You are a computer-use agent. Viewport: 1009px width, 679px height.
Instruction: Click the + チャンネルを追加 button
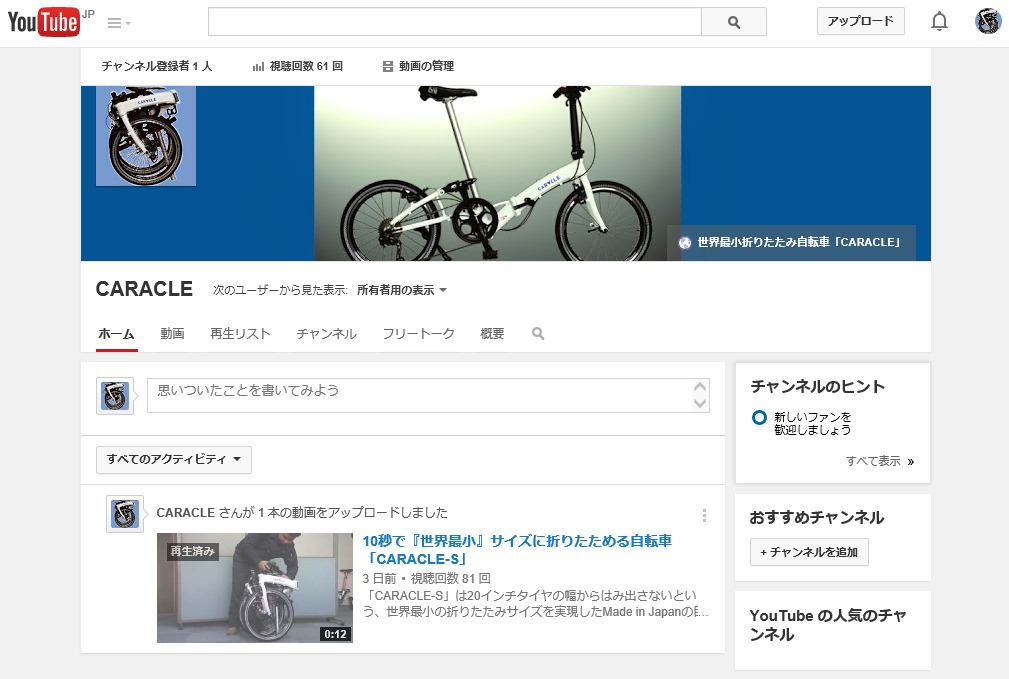809,552
